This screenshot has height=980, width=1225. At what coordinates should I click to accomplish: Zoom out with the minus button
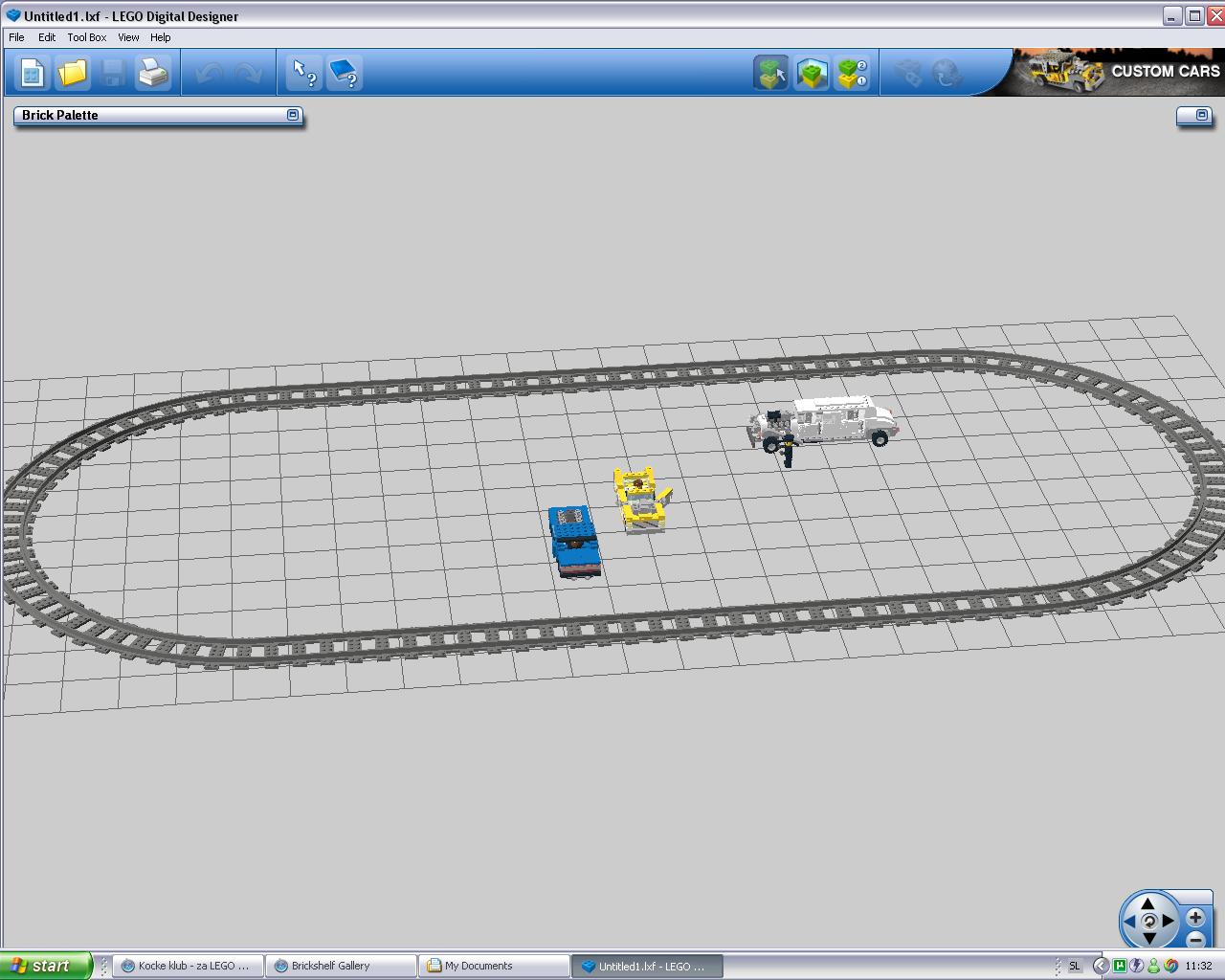[x=1195, y=939]
